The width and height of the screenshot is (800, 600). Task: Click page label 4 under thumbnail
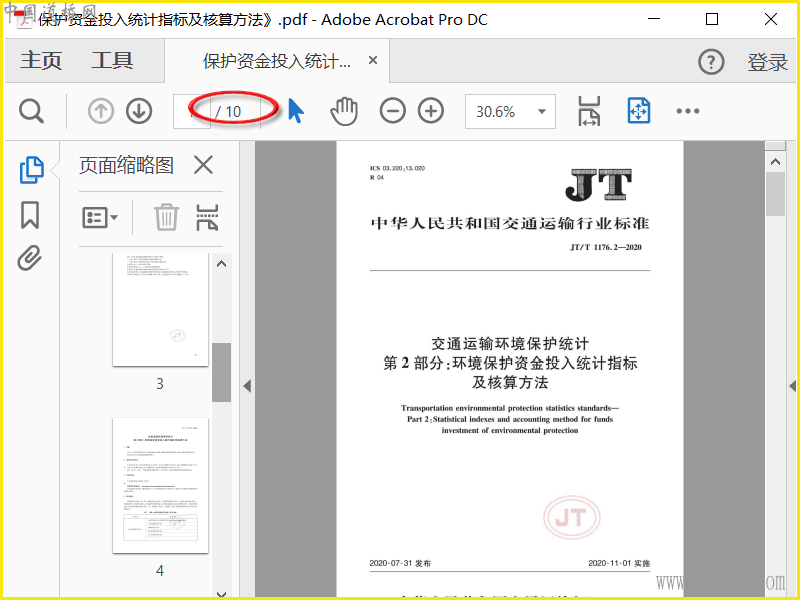[160, 570]
